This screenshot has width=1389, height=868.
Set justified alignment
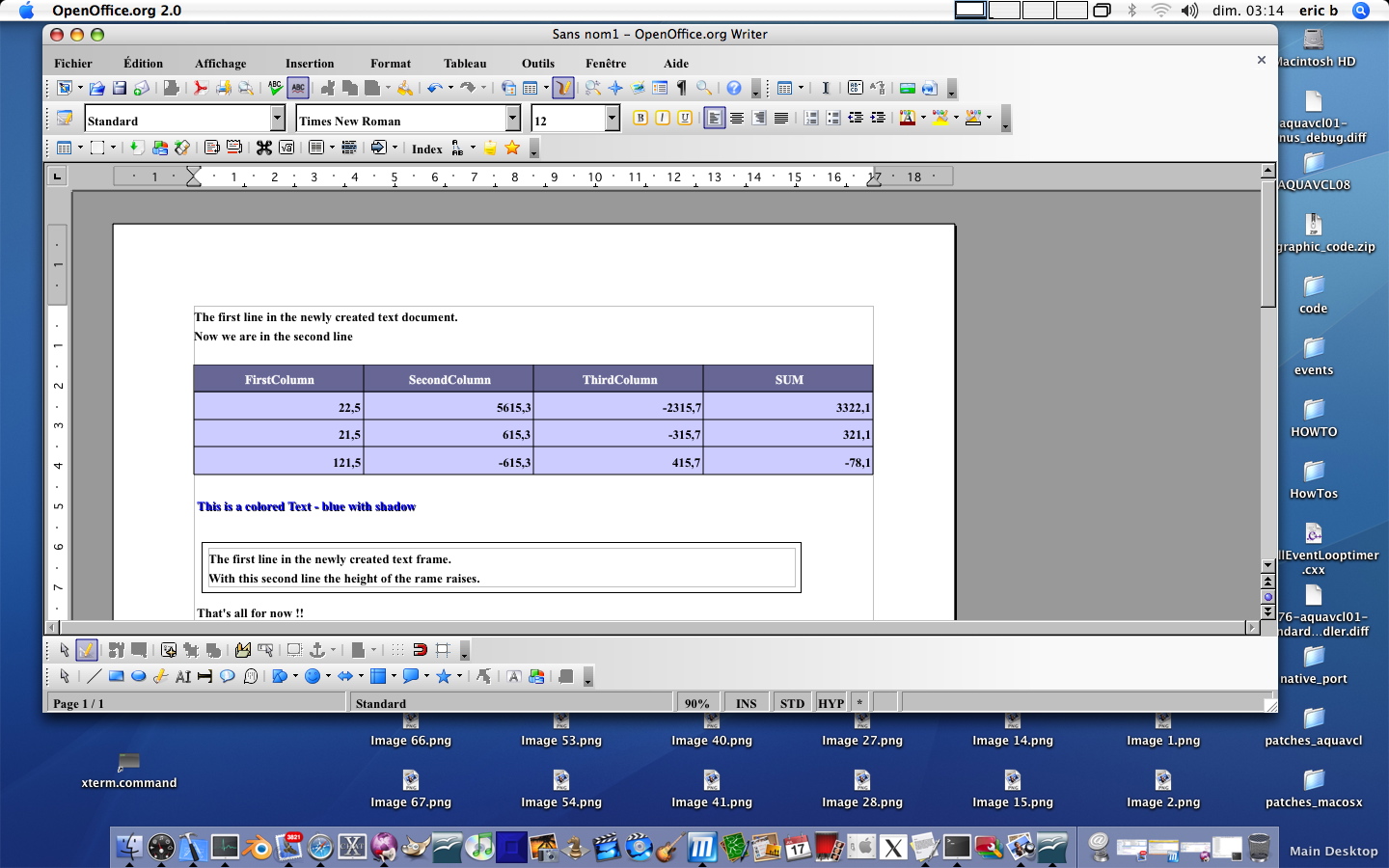click(x=781, y=119)
